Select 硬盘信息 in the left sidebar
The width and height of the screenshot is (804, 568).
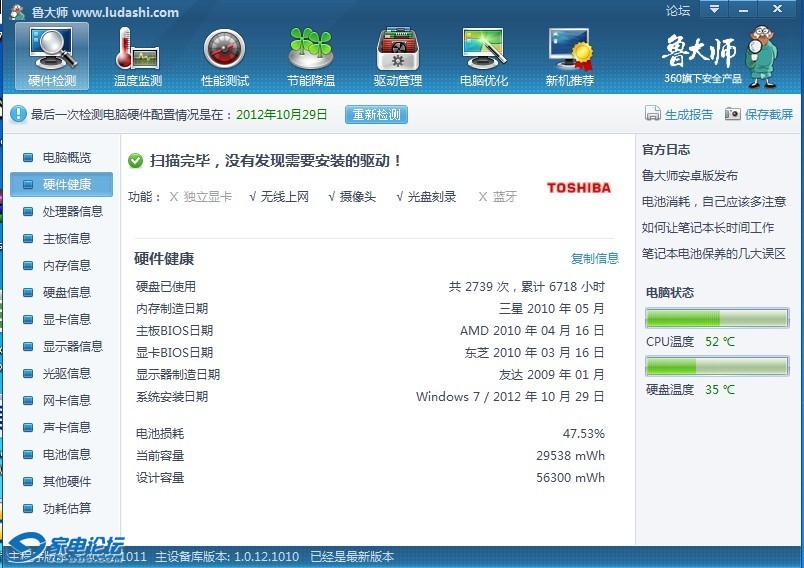tap(66, 293)
